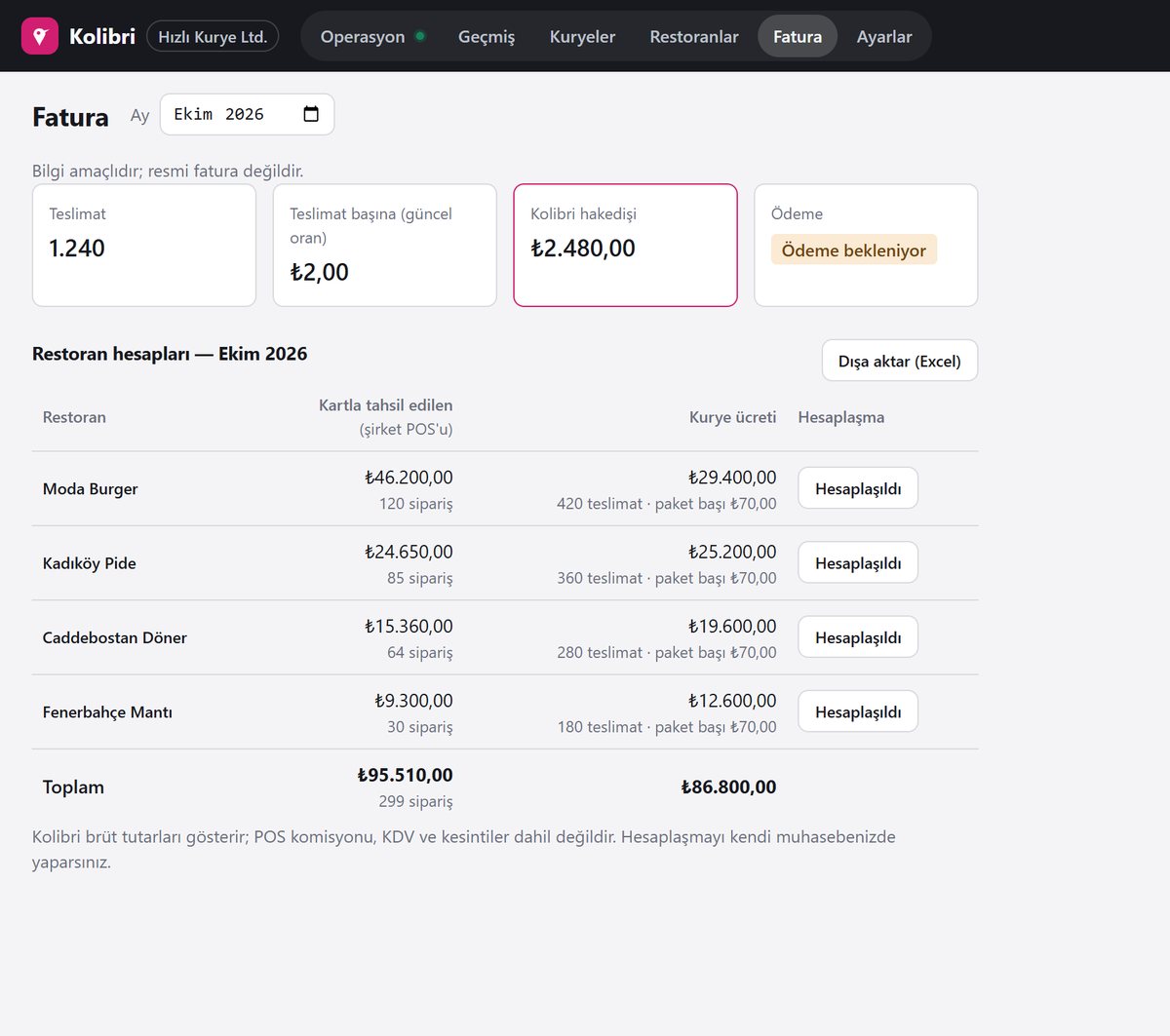Select the Teslimat 1.240 summary card
1170x1036 pixels.
144,246
